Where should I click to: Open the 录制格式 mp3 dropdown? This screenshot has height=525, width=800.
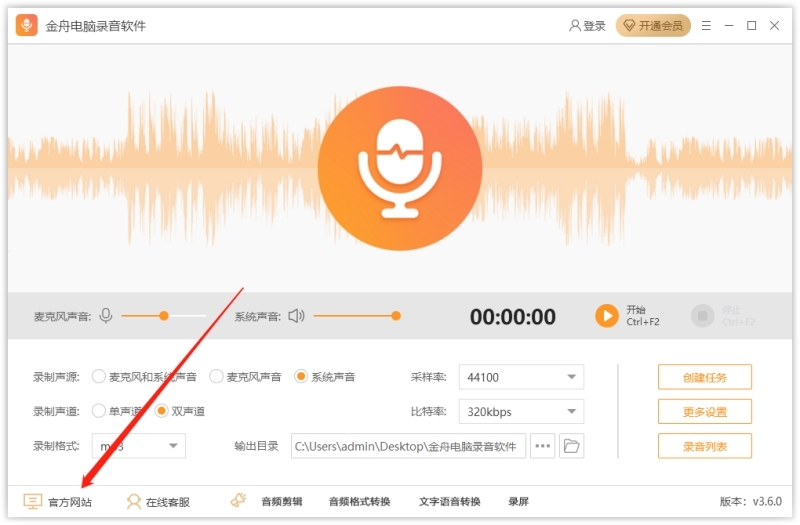click(139, 446)
